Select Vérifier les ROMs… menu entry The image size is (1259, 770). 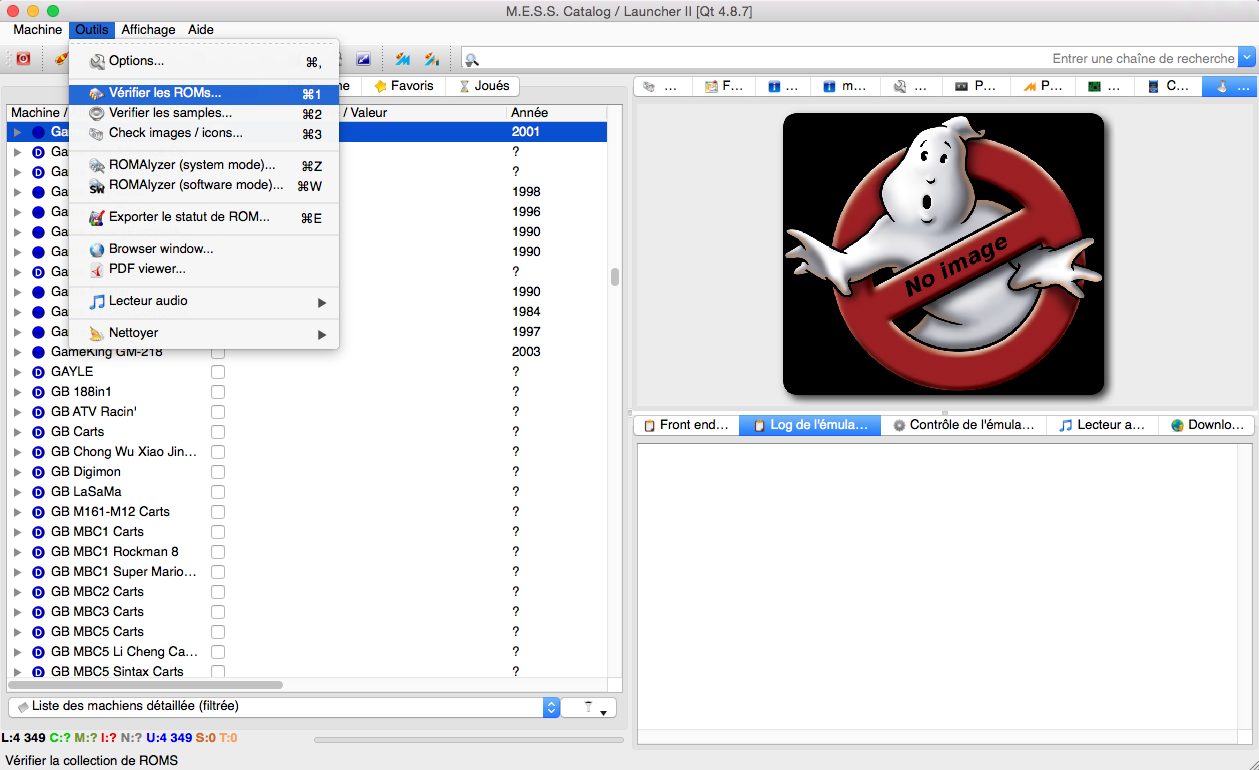[204, 93]
